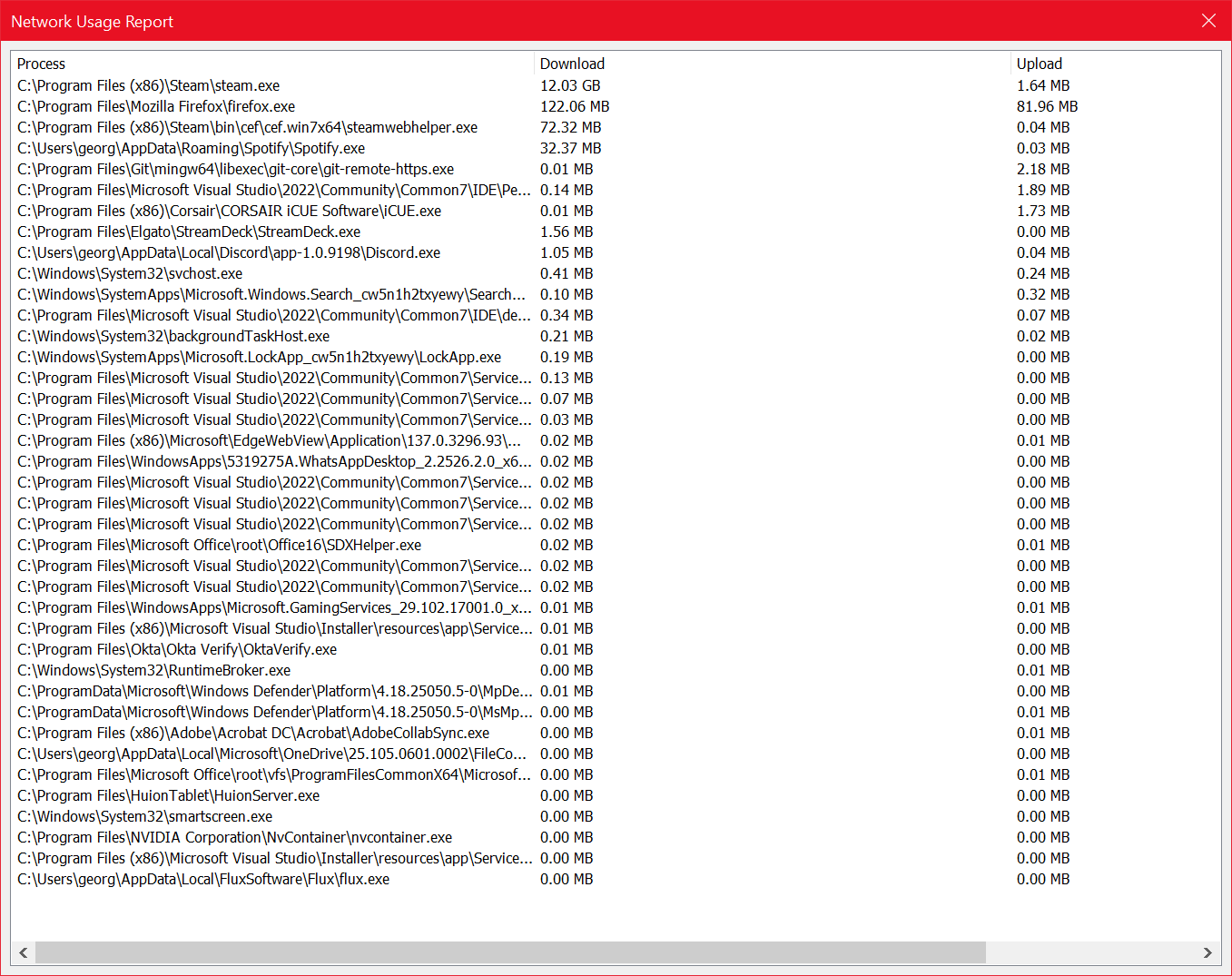Viewport: 1232px width, 976px height.
Task: Click the 0.24 MB upload value
Action: coord(1043,273)
